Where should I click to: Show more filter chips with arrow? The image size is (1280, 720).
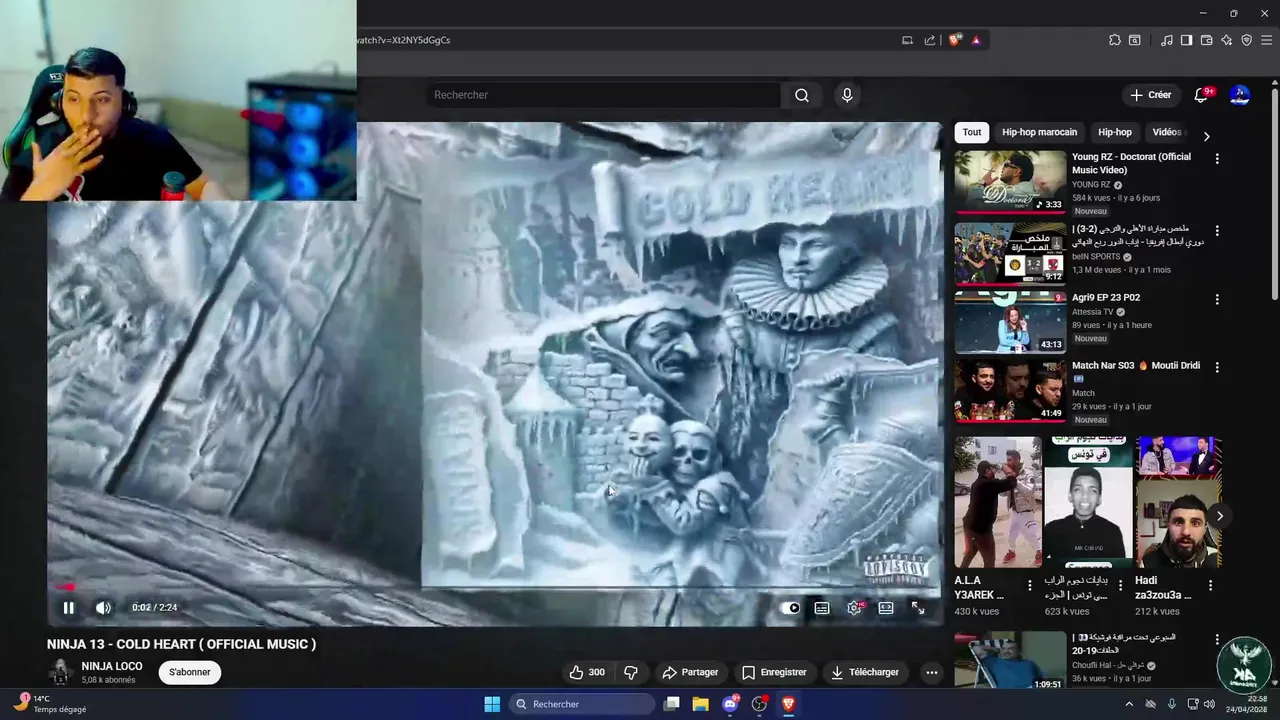1206,136
